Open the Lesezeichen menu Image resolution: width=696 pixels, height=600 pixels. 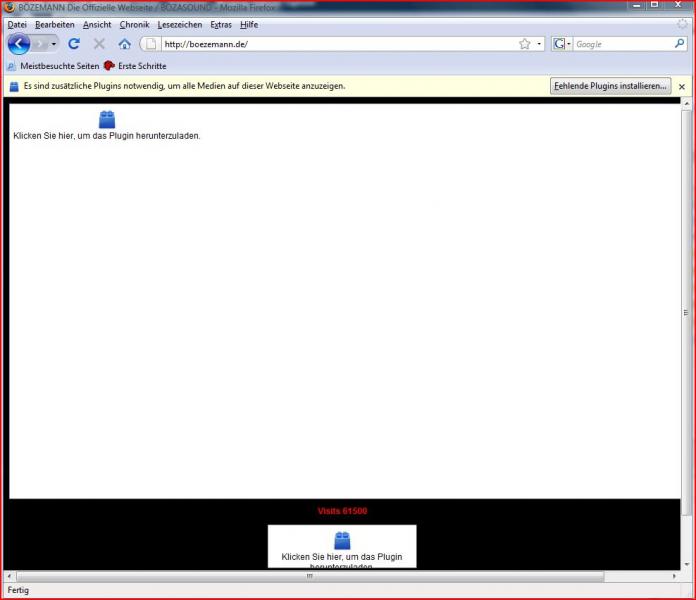click(x=179, y=24)
